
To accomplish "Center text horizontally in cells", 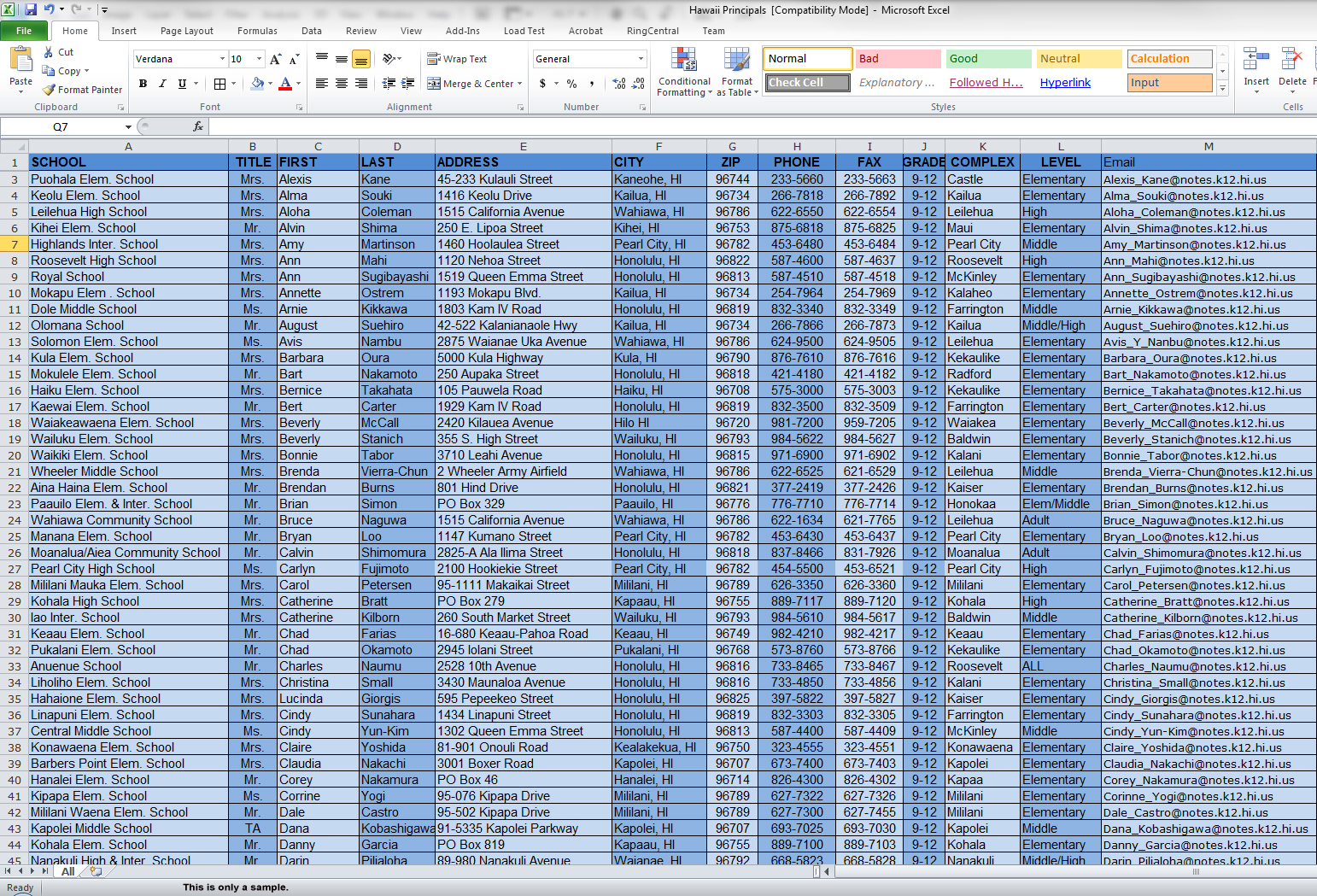I will [x=342, y=84].
